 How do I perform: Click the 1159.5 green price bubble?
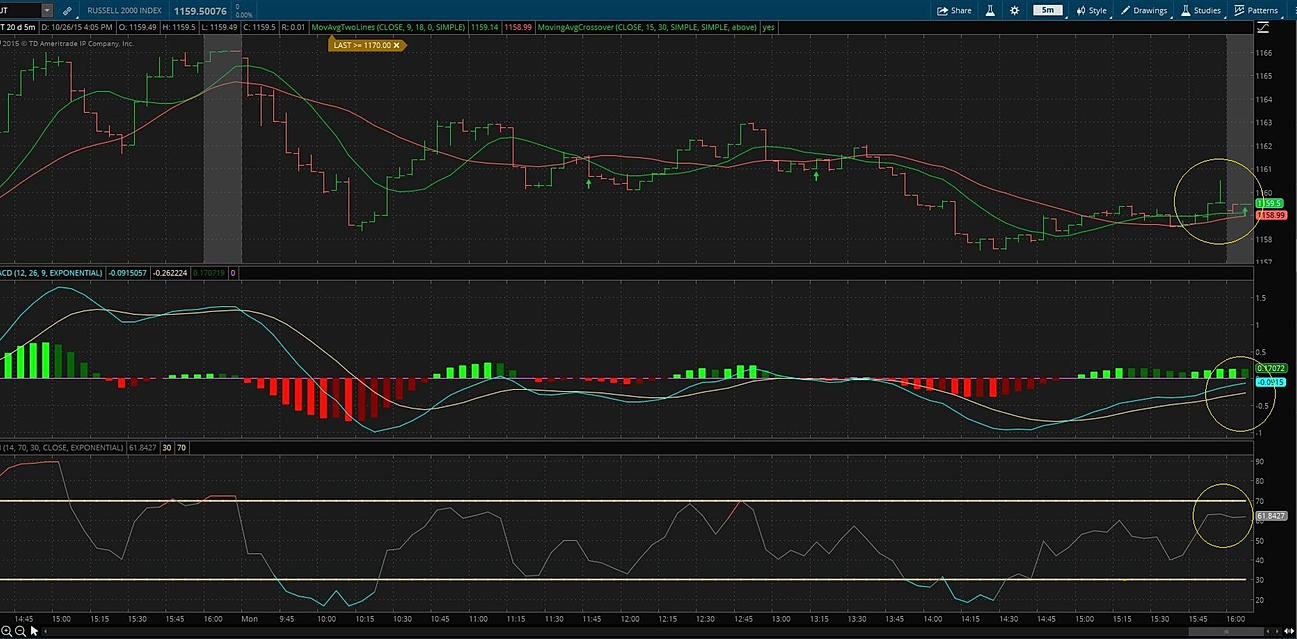pos(1269,203)
